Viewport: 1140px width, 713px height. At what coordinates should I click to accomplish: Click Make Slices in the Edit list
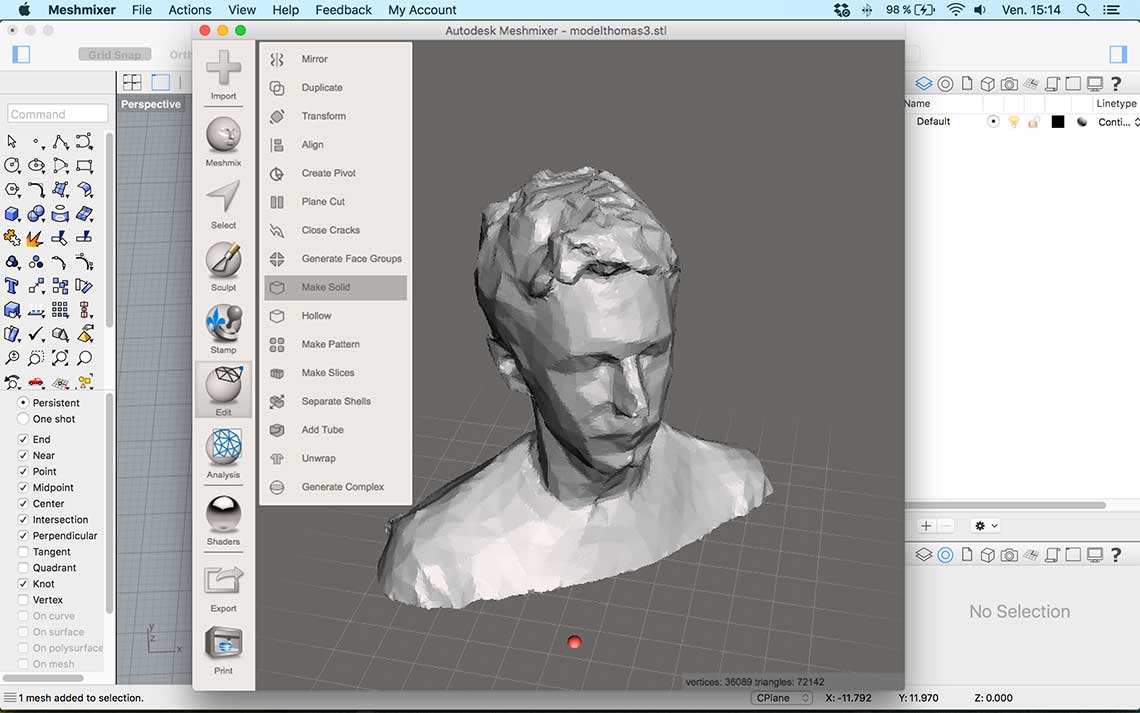[335, 372]
